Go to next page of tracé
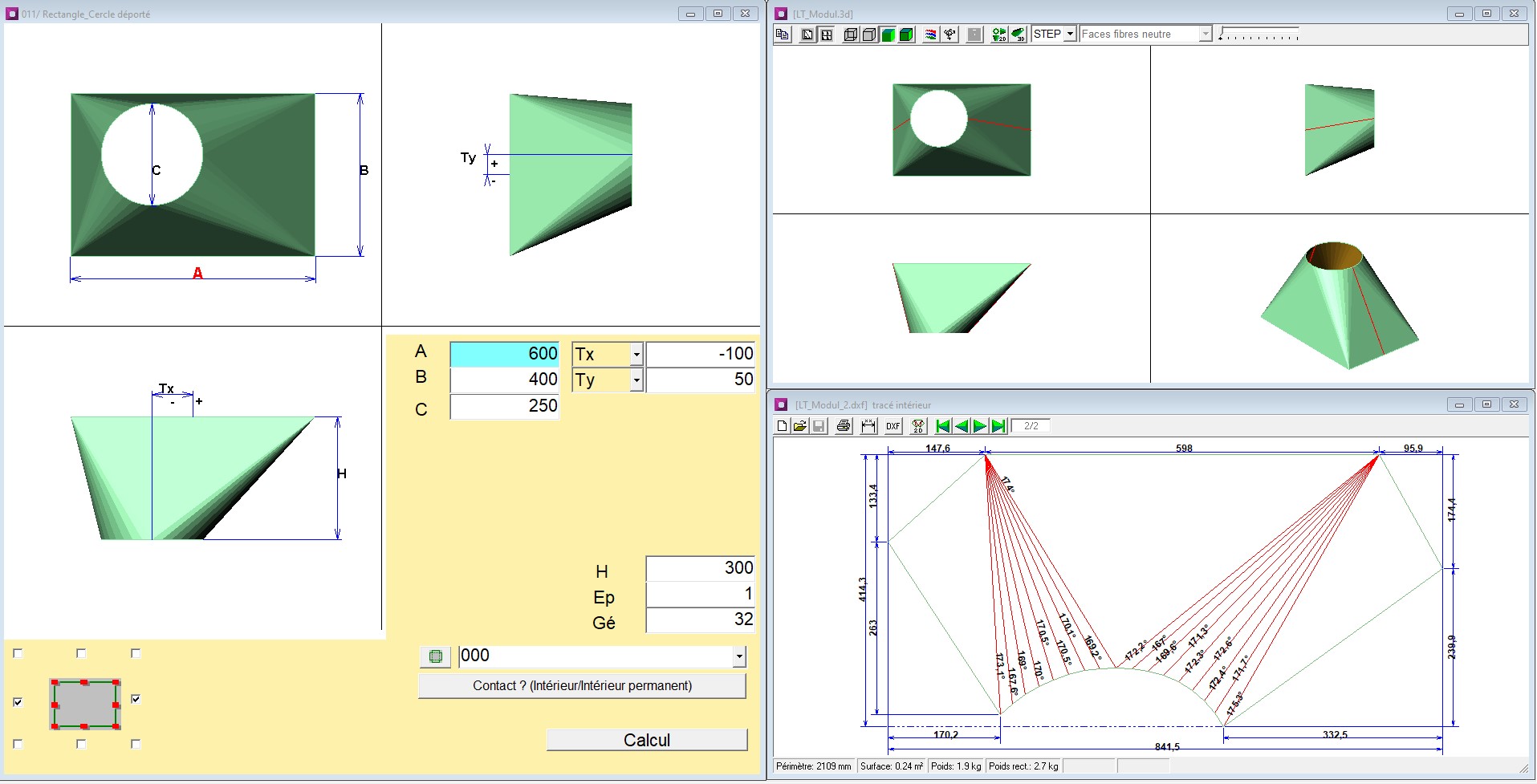Image resolution: width=1537 pixels, height=784 pixels. click(980, 426)
